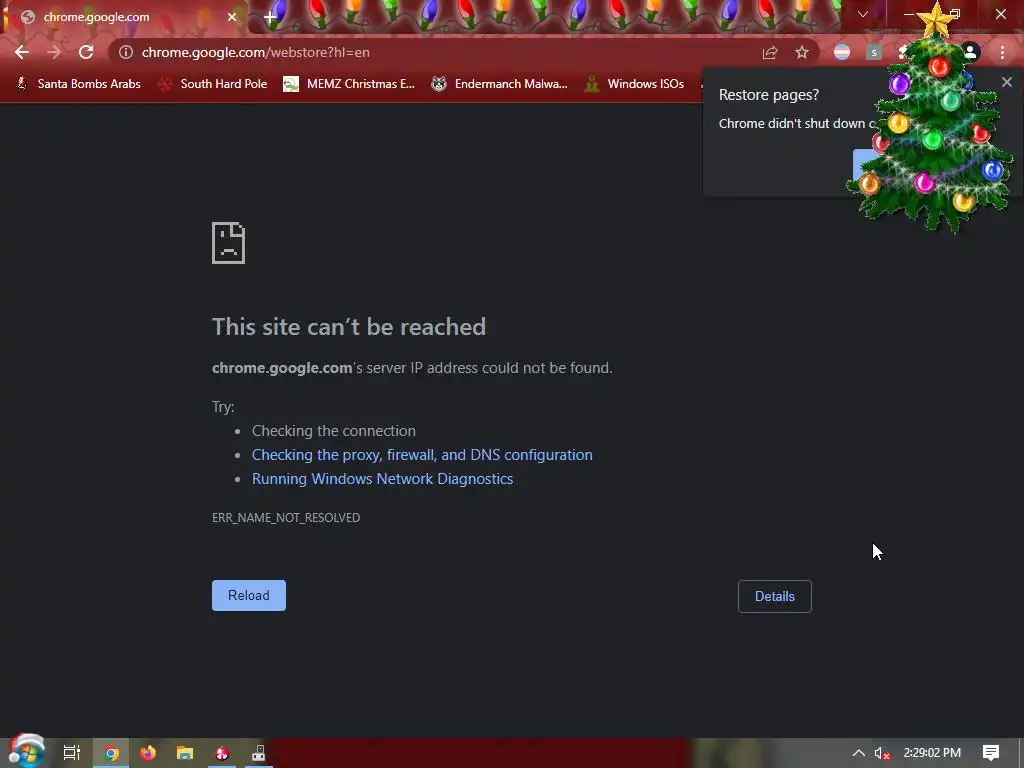The height and width of the screenshot is (768, 1024).
Task: Close the chrome.google.com tab
Action: pos(232,17)
